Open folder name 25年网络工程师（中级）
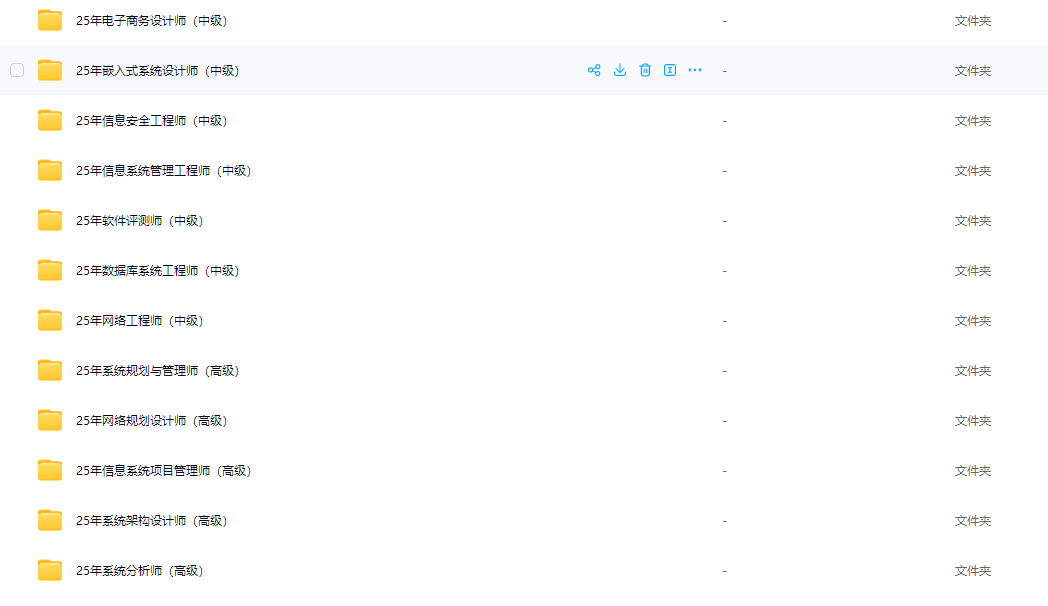The width and height of the screenshot is (1048, 606). pyautogui.click(x=140, y=321)
